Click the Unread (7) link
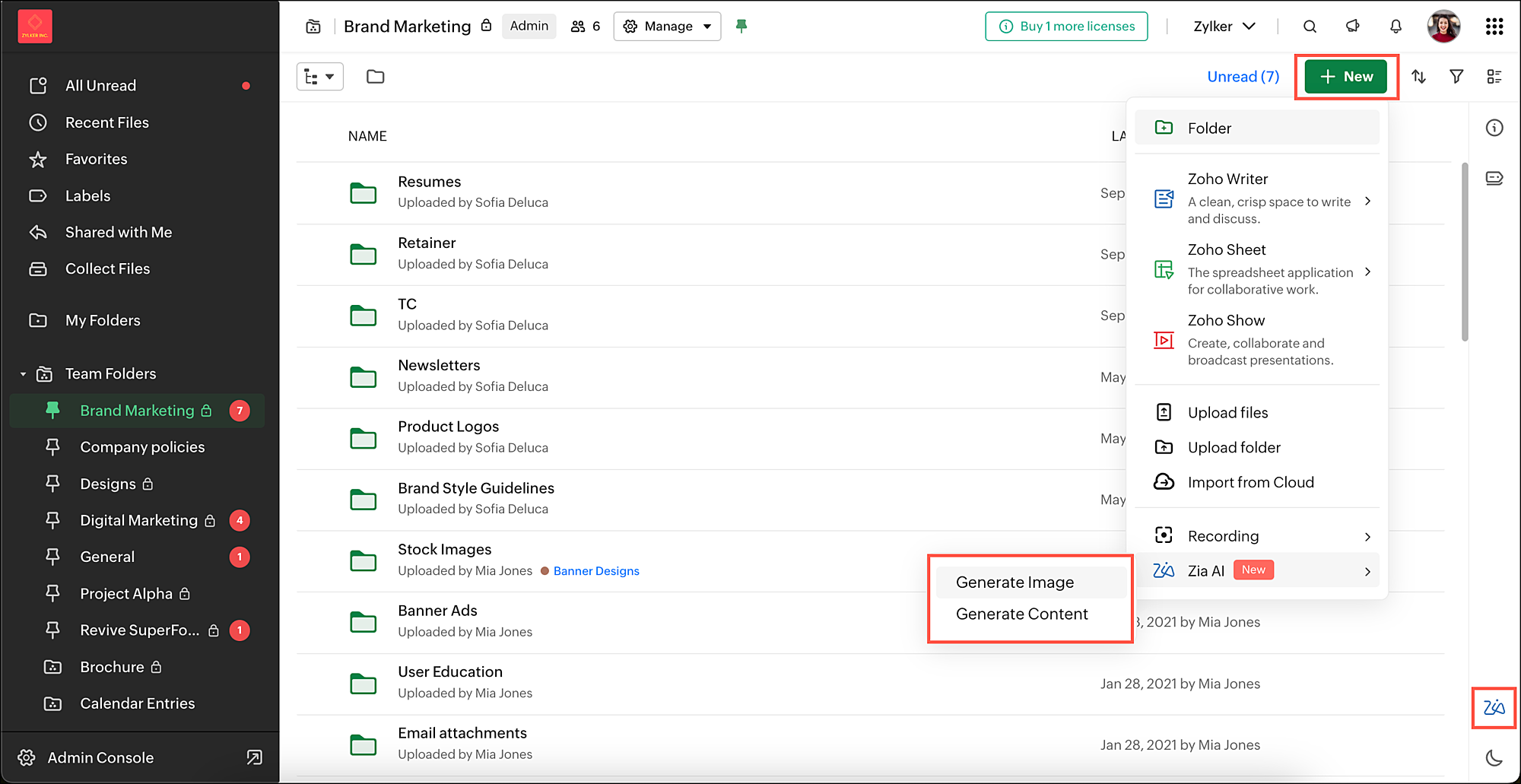 (x=1243, y=77)
